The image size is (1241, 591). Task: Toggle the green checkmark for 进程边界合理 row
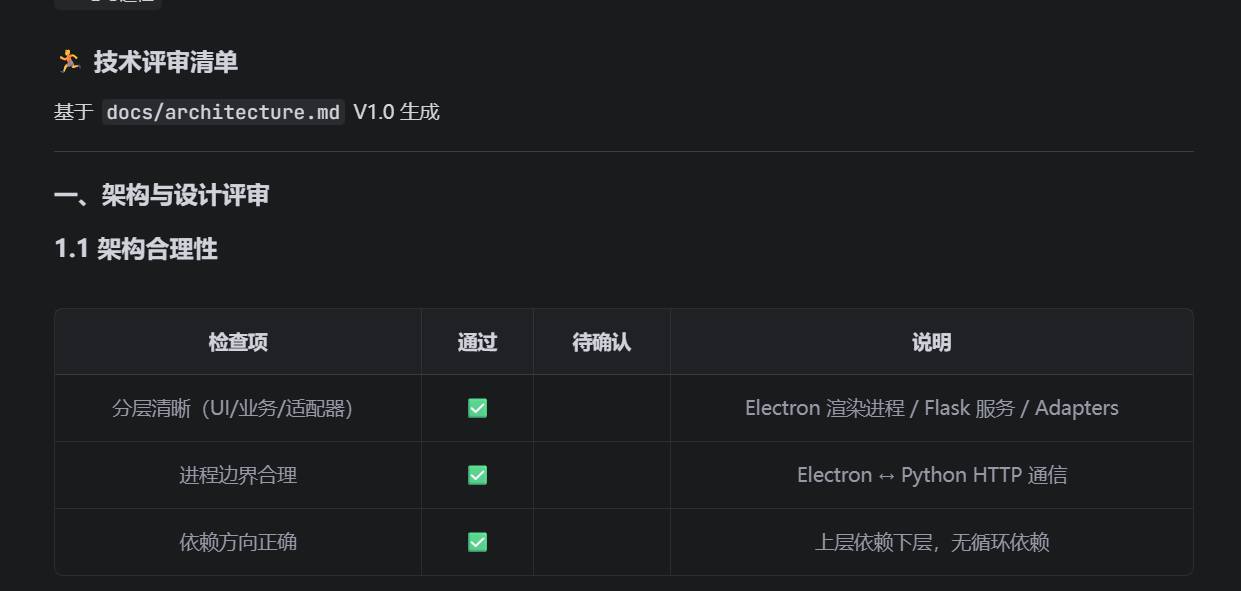pos(477,475)
